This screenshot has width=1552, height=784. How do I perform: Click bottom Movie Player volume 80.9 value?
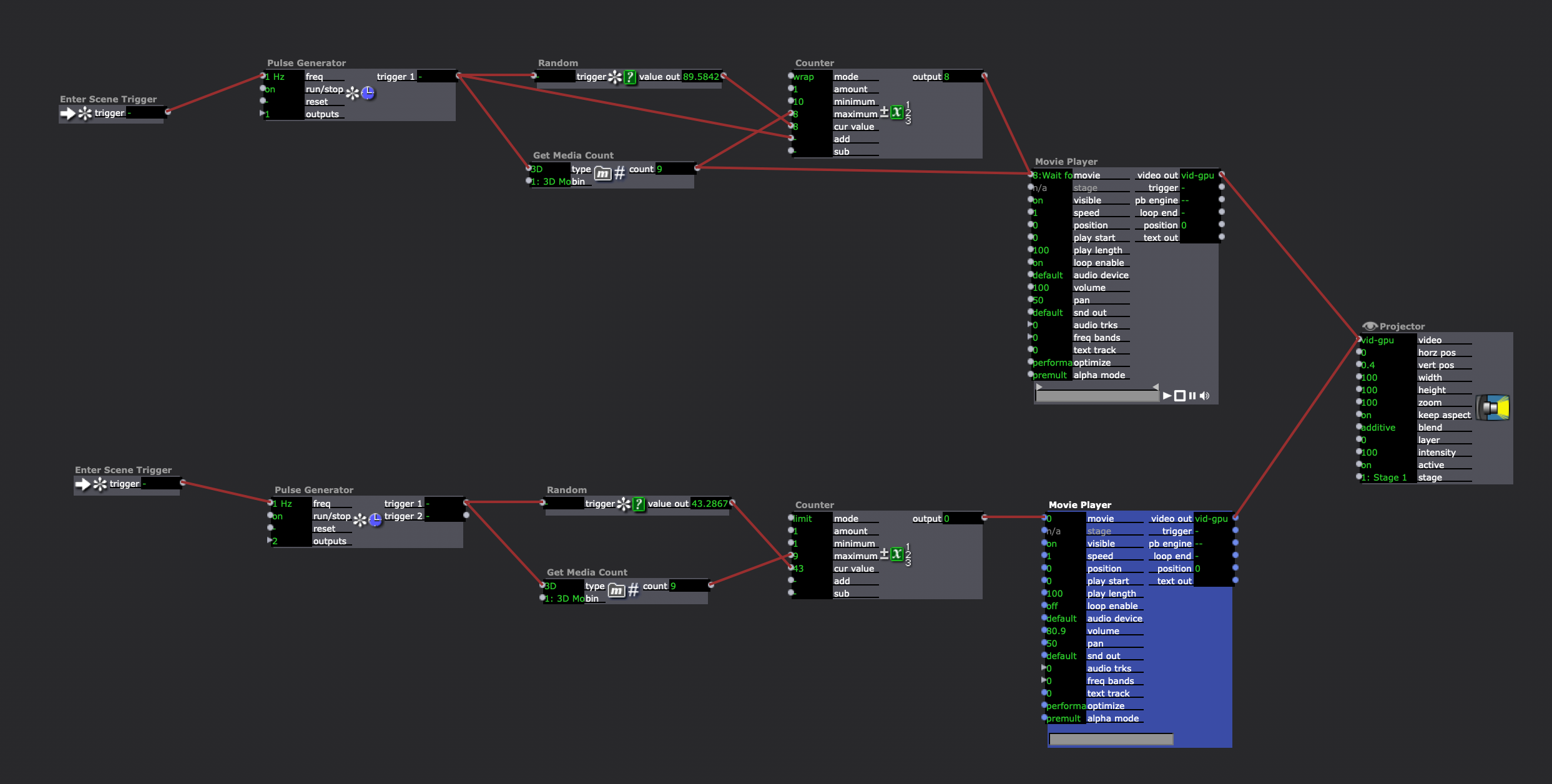tap(1066, 631)
